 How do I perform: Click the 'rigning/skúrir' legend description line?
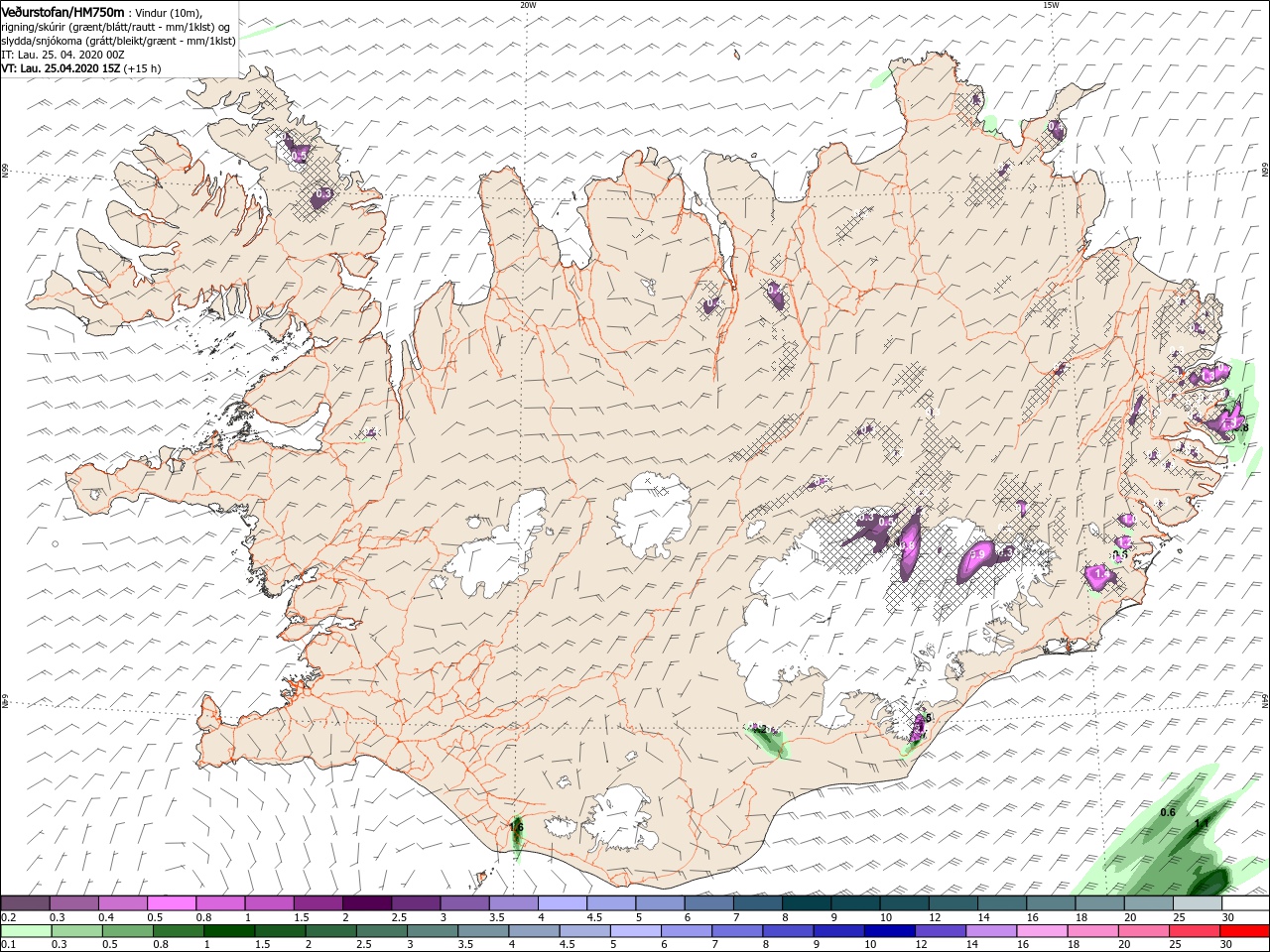[115, 27]
